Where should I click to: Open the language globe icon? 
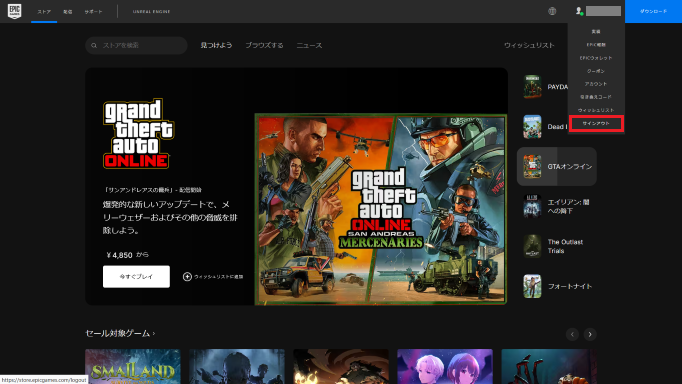tap(552, 11)
